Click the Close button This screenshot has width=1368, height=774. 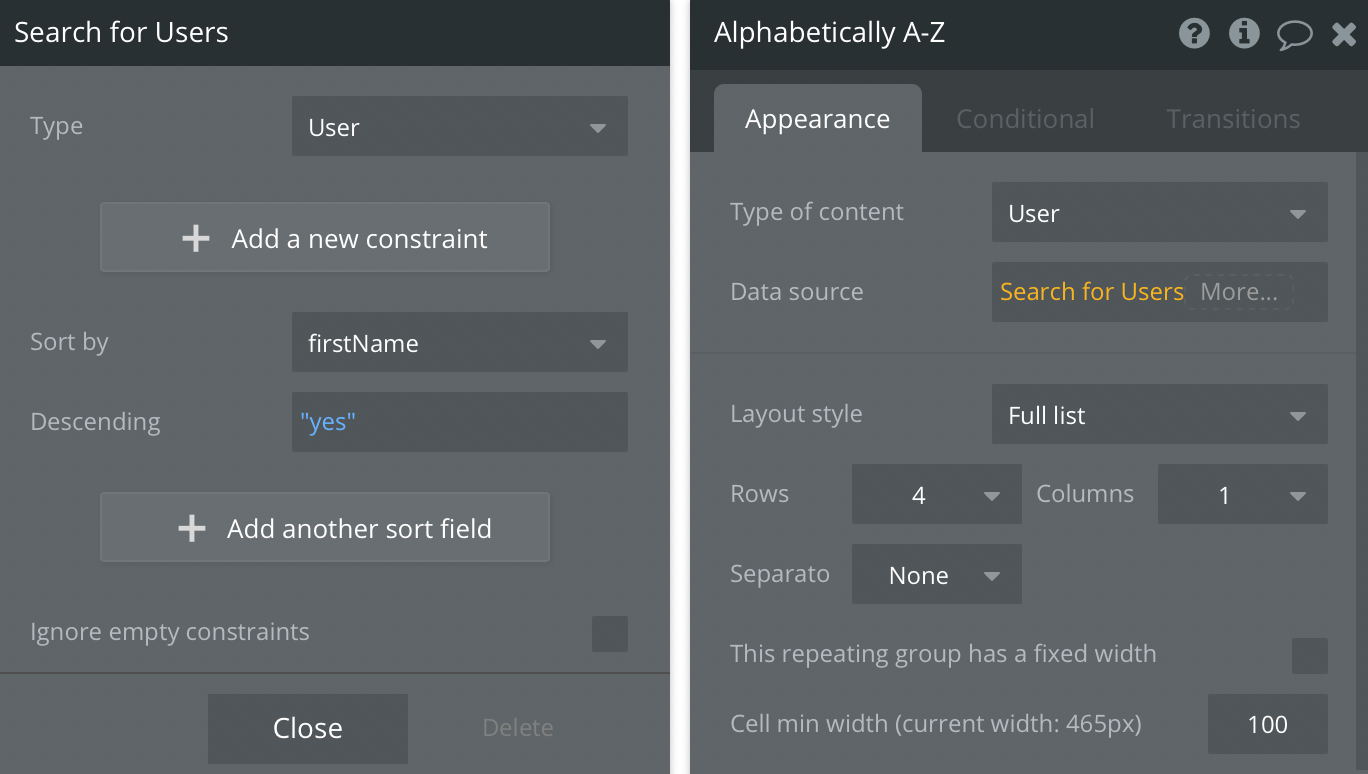coord(308,728)
